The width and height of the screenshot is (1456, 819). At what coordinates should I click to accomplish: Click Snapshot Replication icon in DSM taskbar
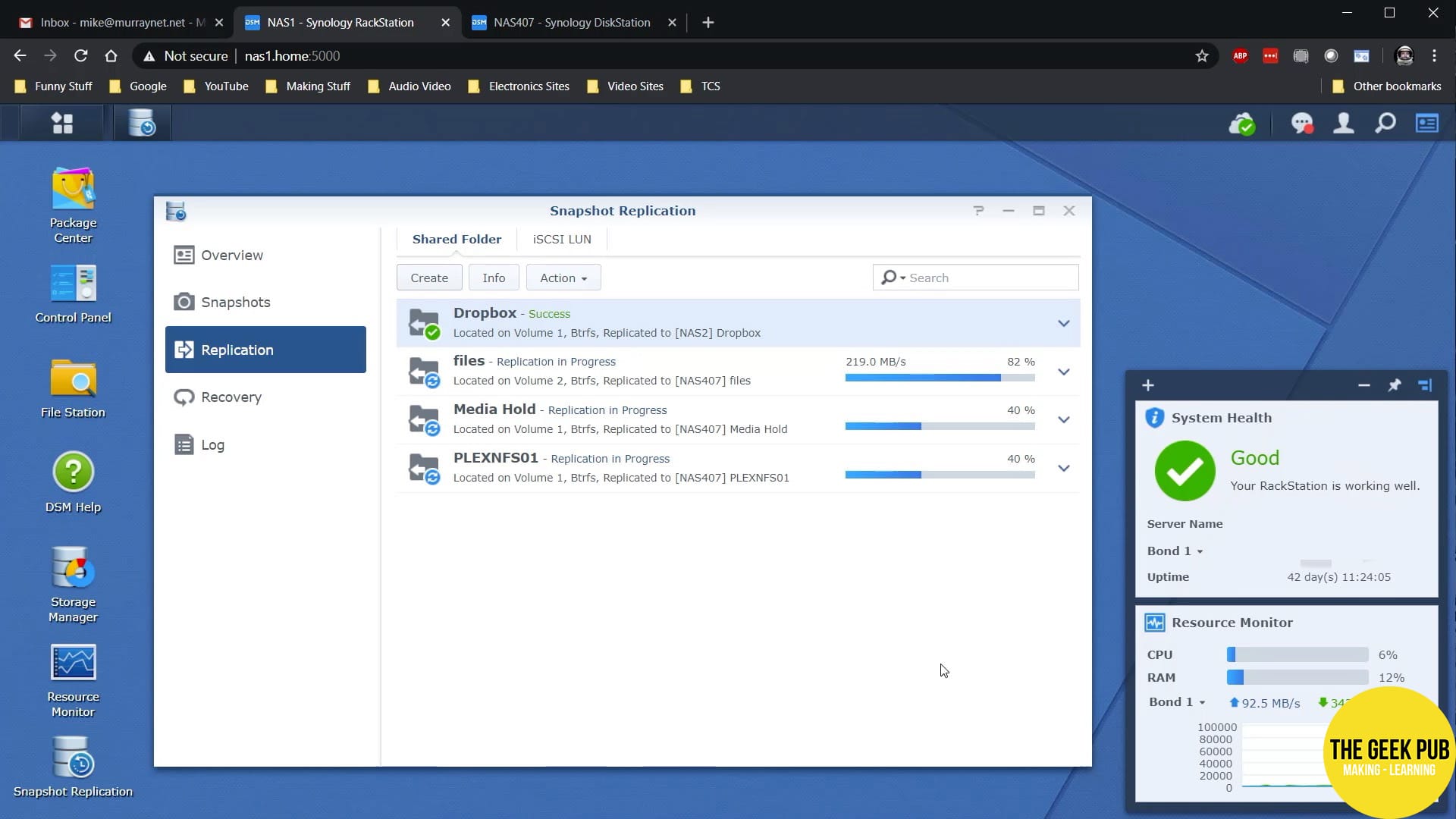pyautogui.click(x=142, y=123)
